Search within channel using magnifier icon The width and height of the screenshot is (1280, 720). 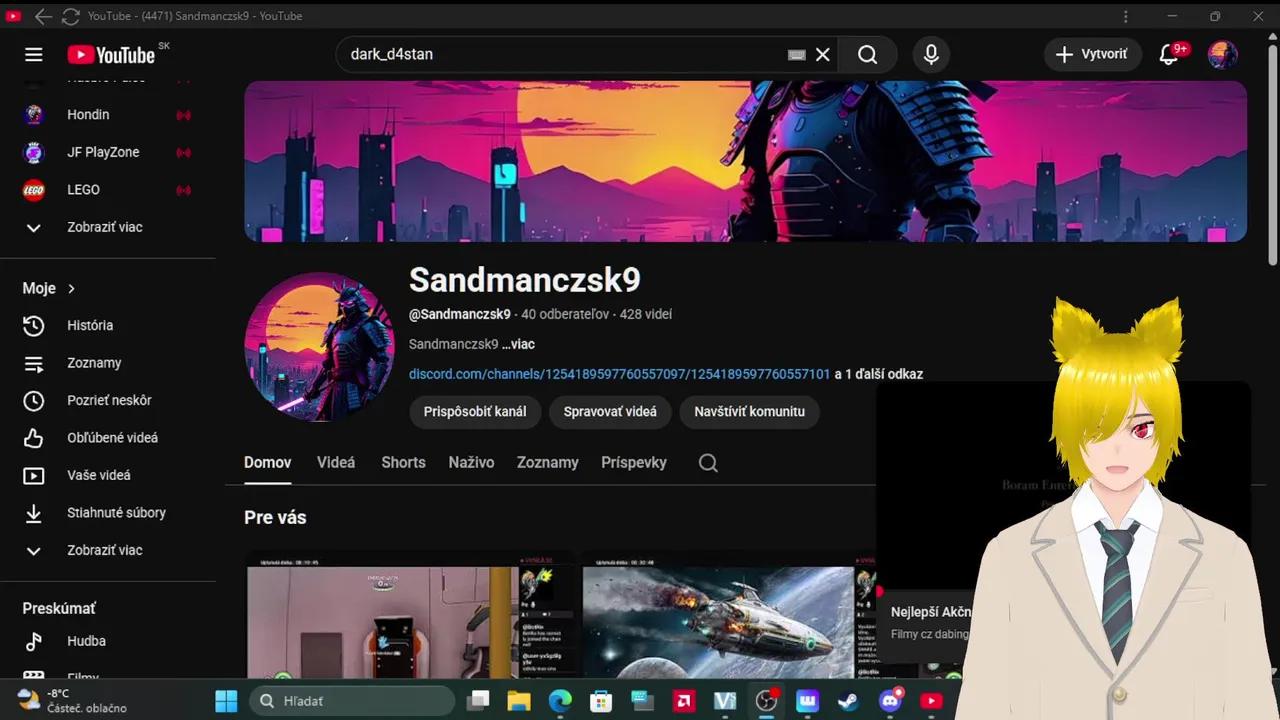coord(708,463)
